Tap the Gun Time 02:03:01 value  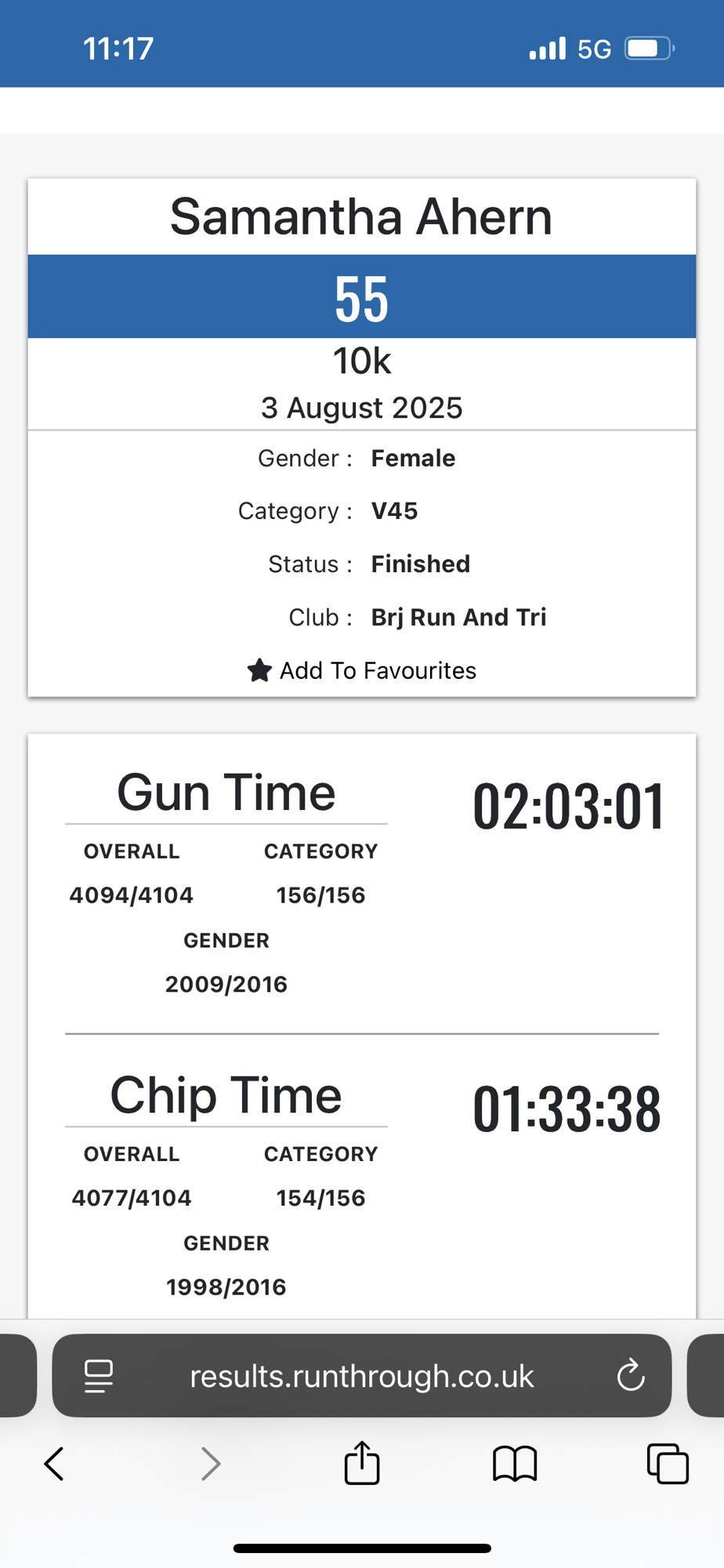tap(568, 807)
